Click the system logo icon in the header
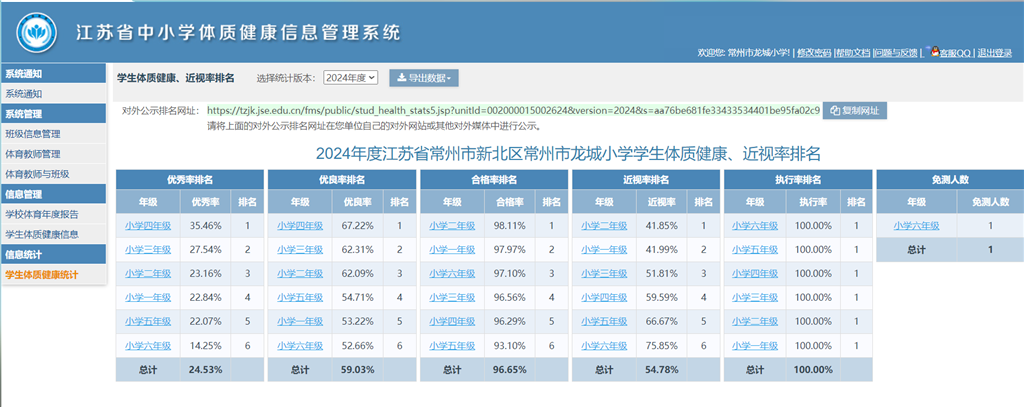The image size is (1024, 407). tap(37, 31)
